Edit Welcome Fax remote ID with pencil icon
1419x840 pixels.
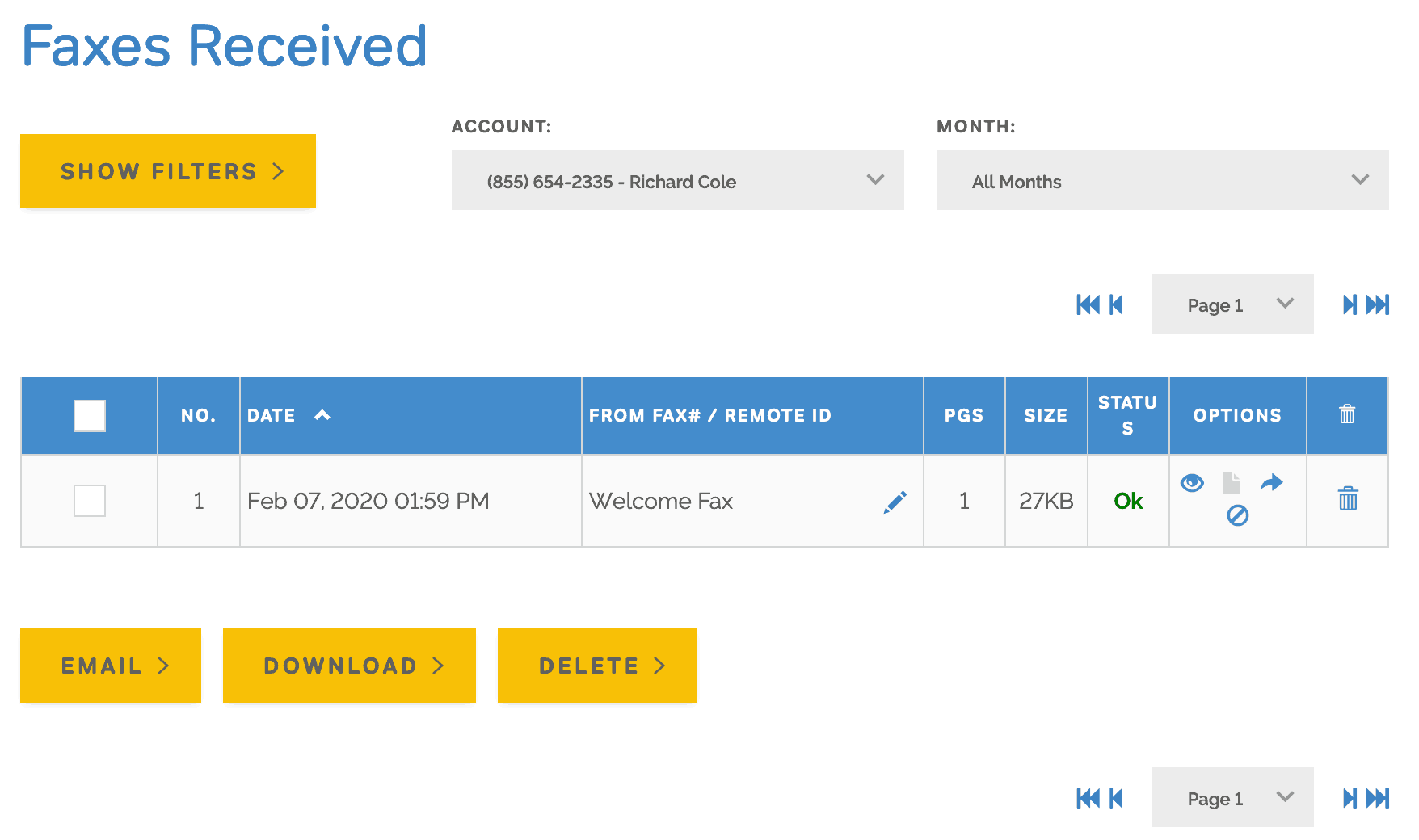coord(895,502)
